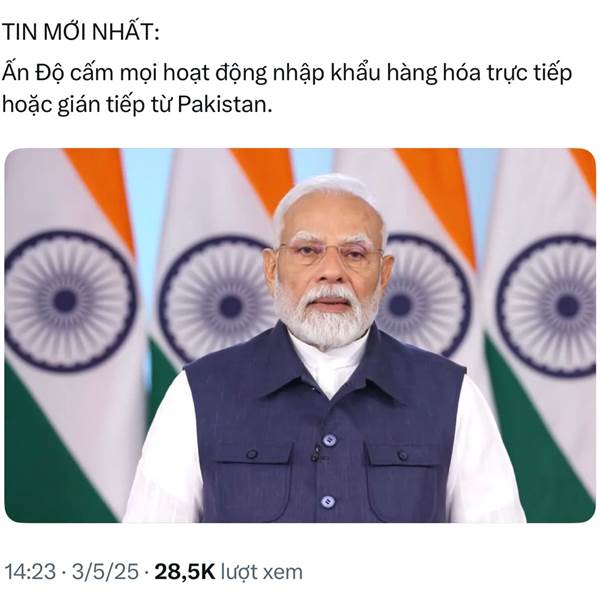Click the lower button on the navy vest

(328, 501)
